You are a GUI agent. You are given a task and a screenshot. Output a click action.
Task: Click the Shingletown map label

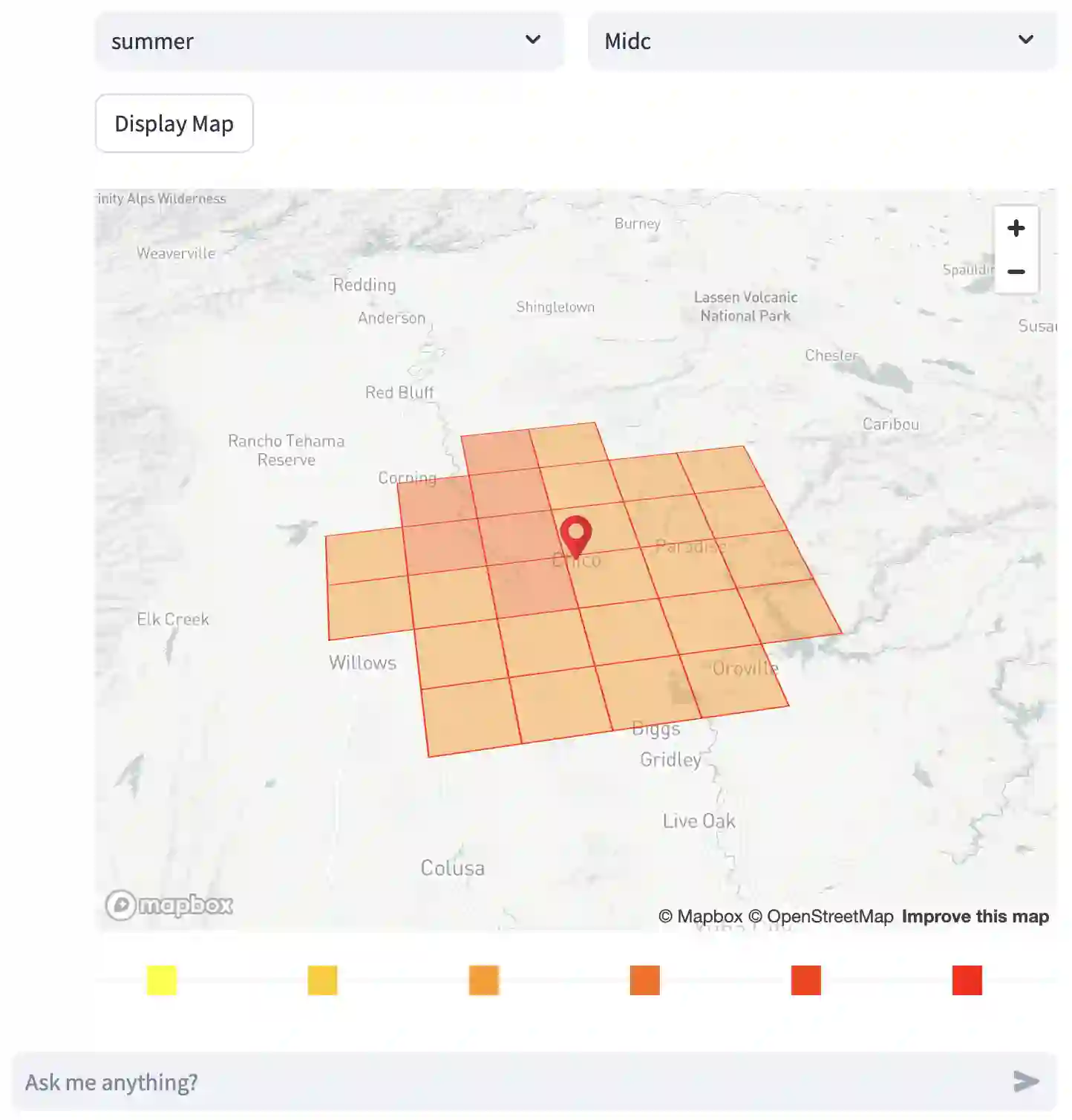pyautogui.click(x=555, y=307)
